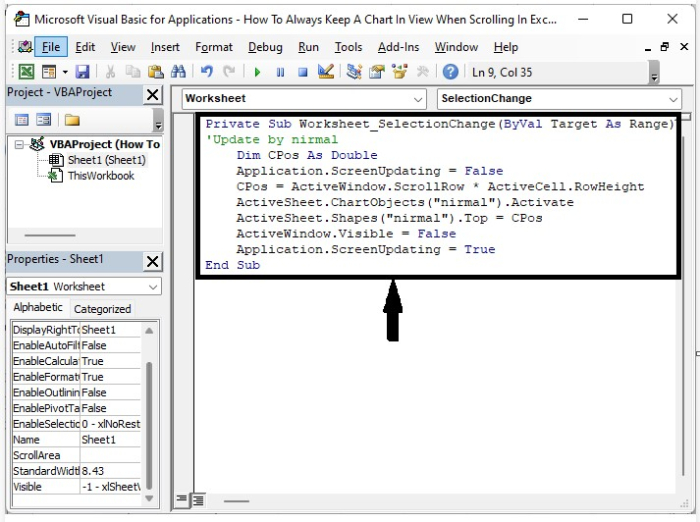This screenshot has height=522, width=700.
Task: Click the Visible property value
Action: click(110, 486)
